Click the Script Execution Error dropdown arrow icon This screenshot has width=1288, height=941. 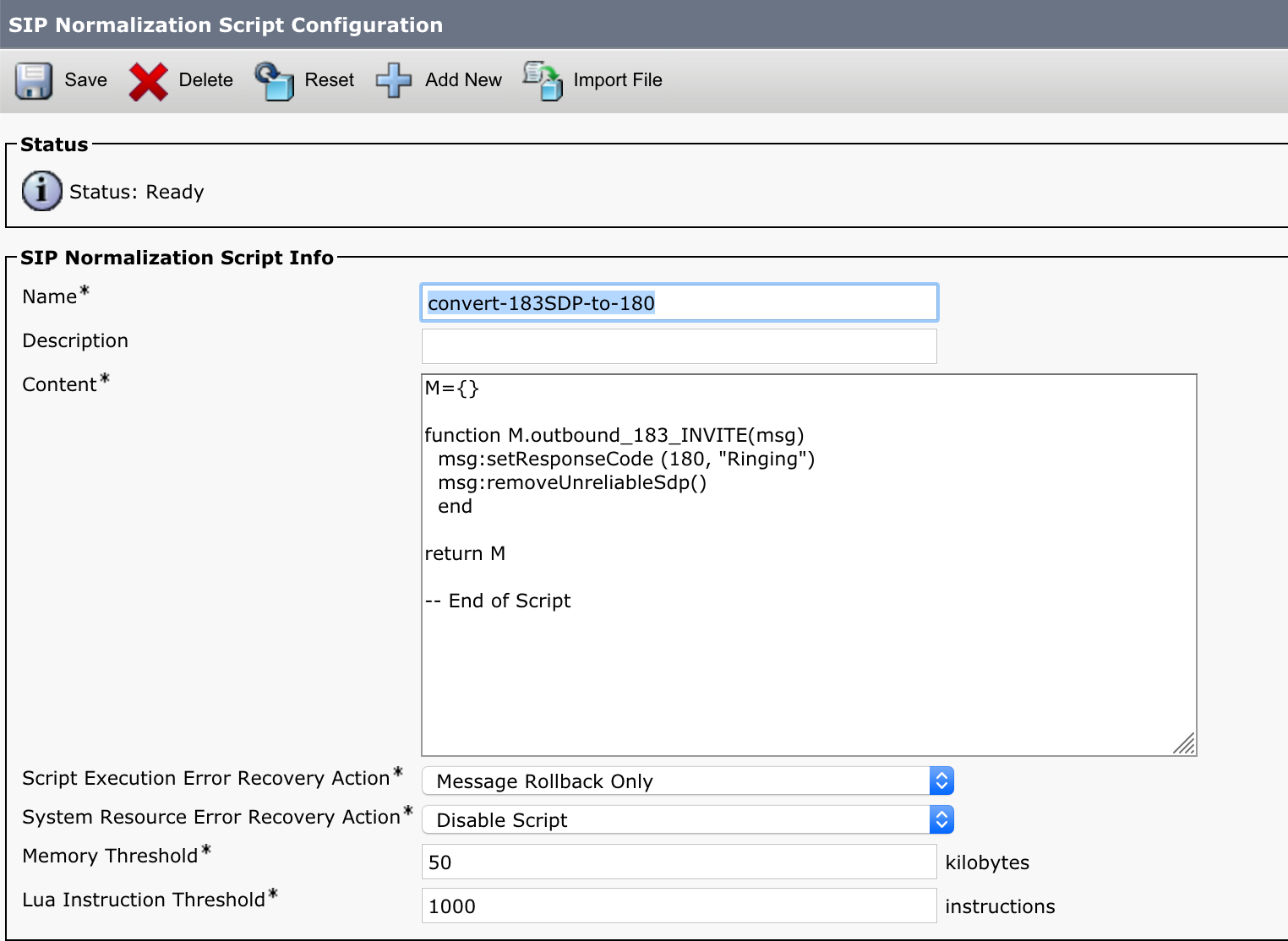click(x=941, y=781)
